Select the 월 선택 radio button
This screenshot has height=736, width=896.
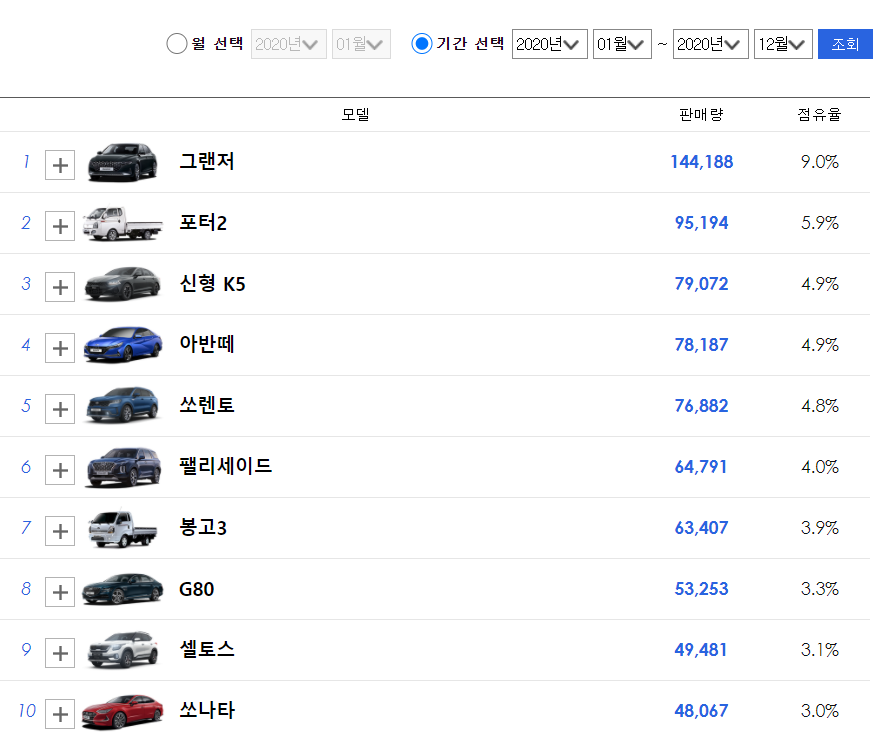(177, 44)
